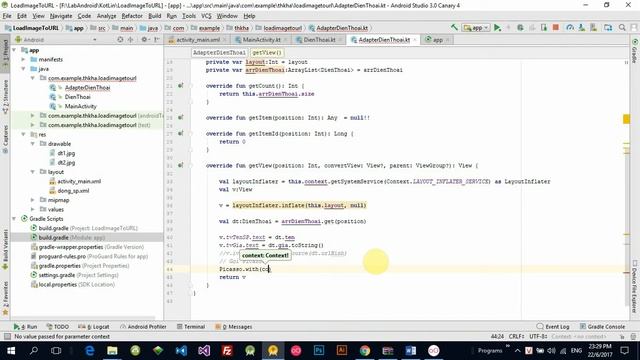Click the Search Everywhere magnifier icon
This screenshot has height=360, width=640.
(622, 27)
